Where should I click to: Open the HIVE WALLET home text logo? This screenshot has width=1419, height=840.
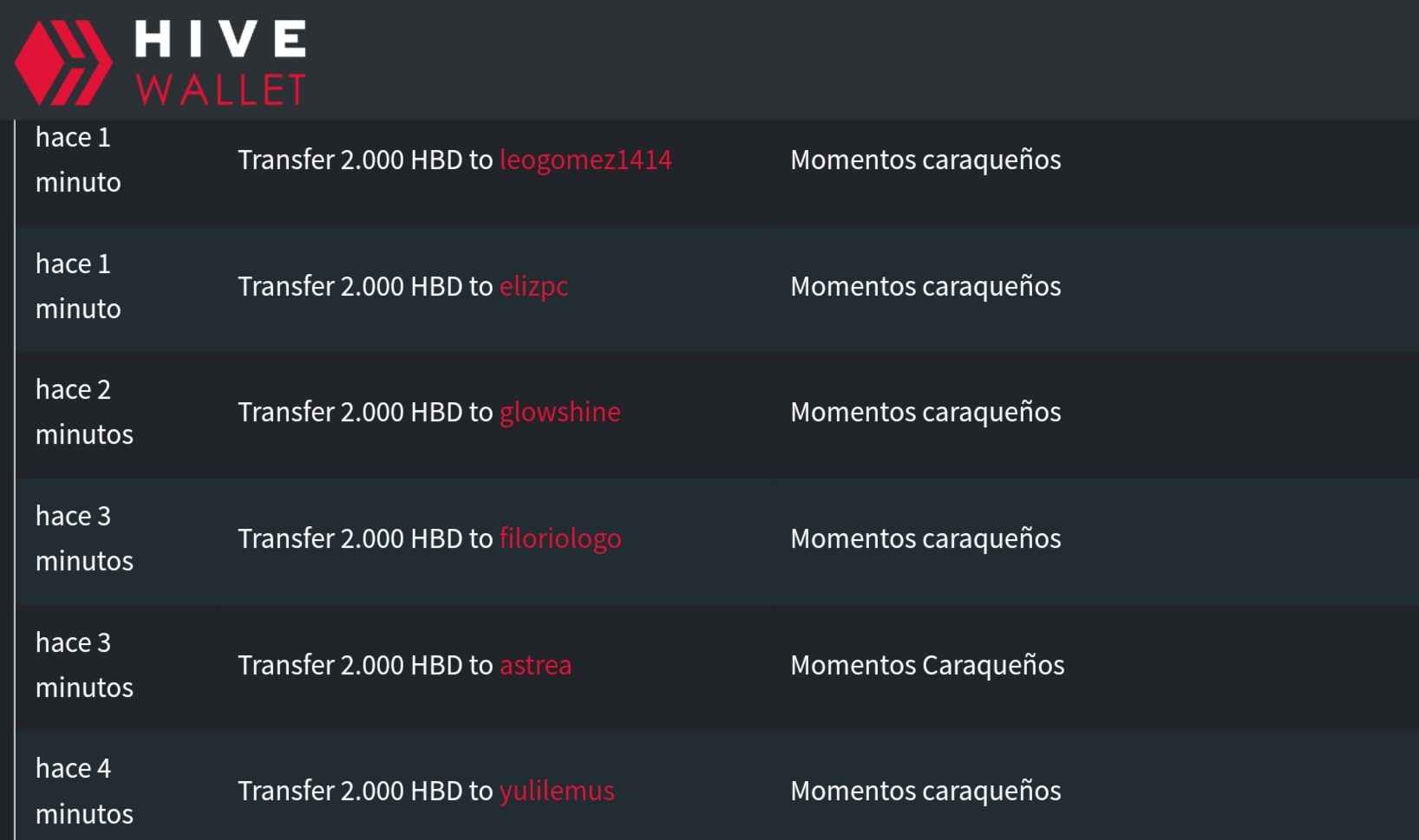220,62
